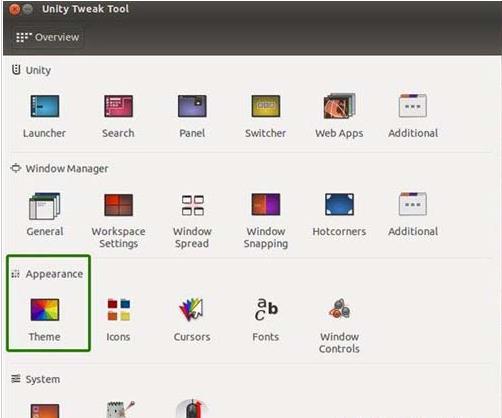502x418 pixels.
Task: Minimize the Unity Tweak Tool window
Action: coord(28,9)
